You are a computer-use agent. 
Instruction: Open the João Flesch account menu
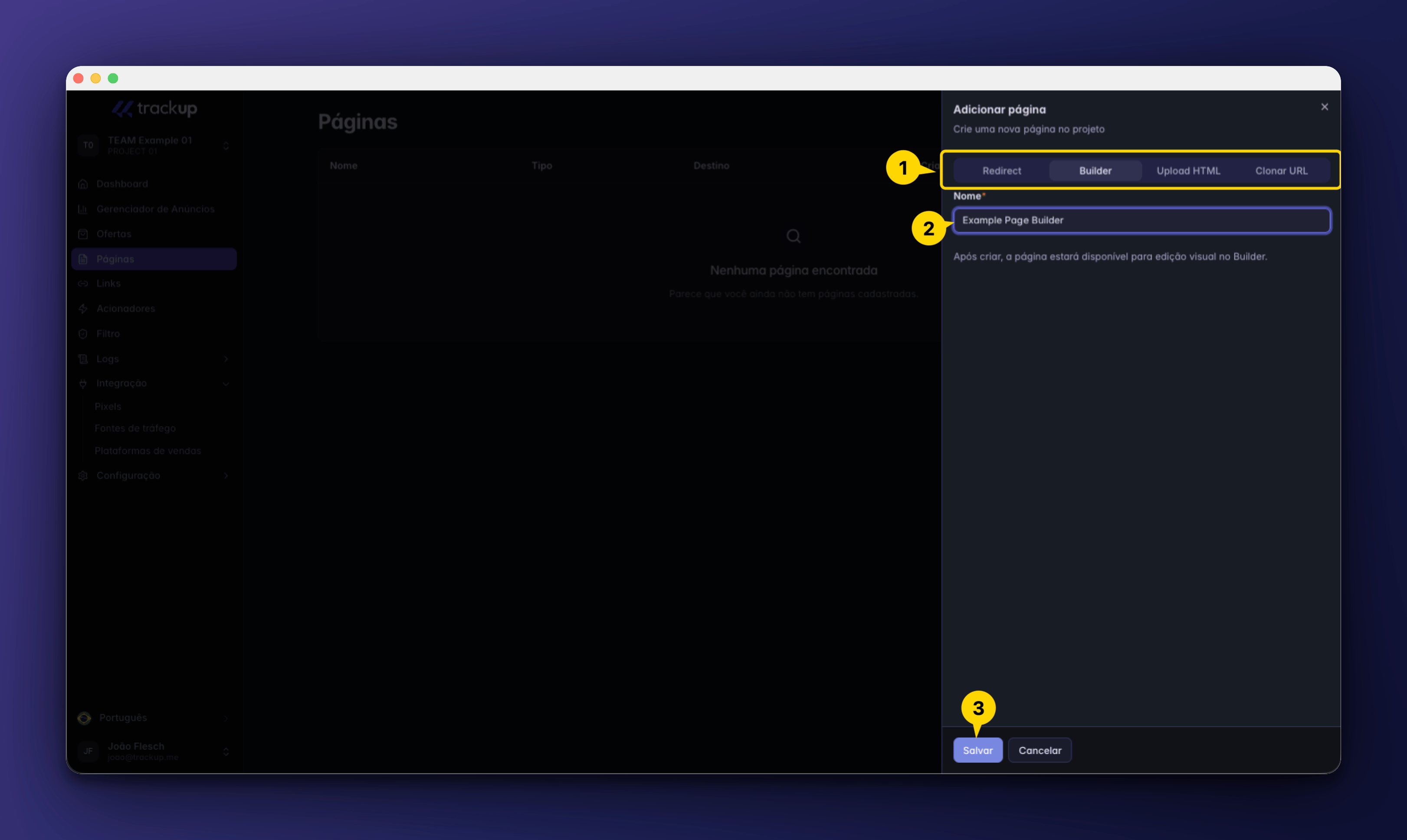tap(154, 751)
